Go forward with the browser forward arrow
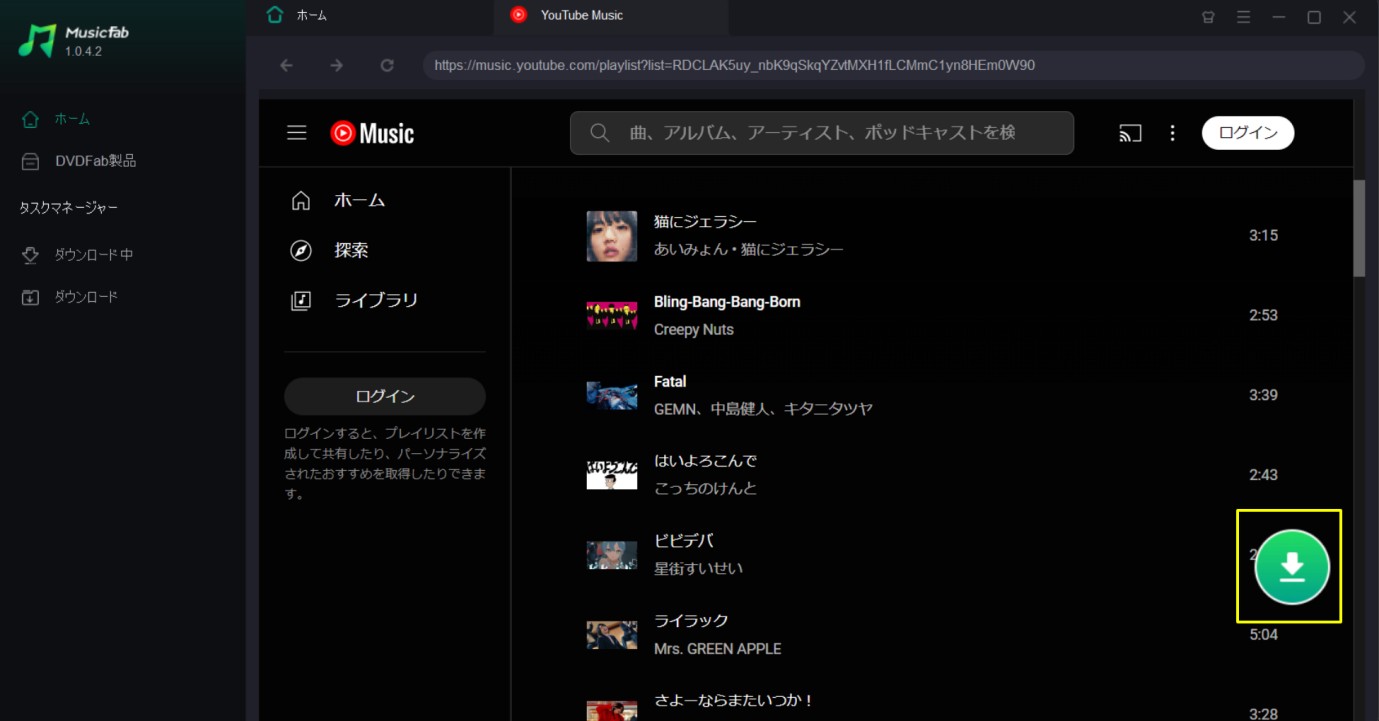 coord(337,65)
